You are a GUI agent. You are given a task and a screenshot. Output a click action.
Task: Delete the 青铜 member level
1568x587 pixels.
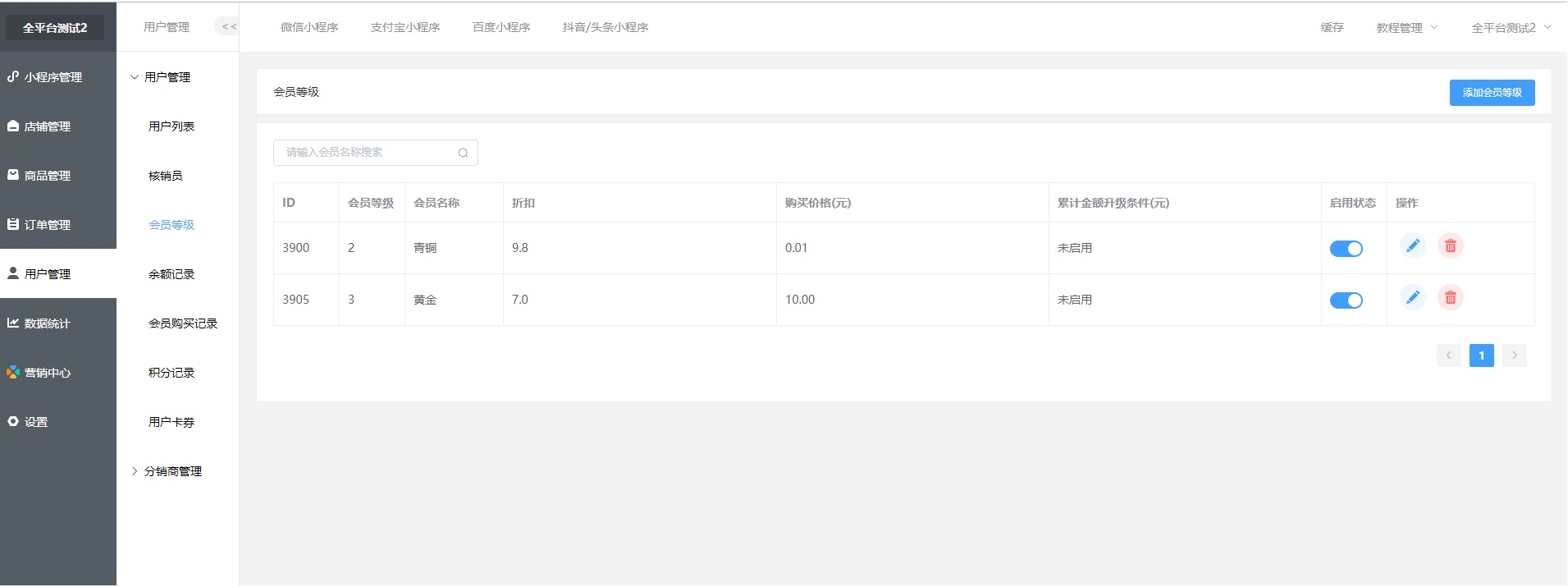click(x=1450, y=245)
